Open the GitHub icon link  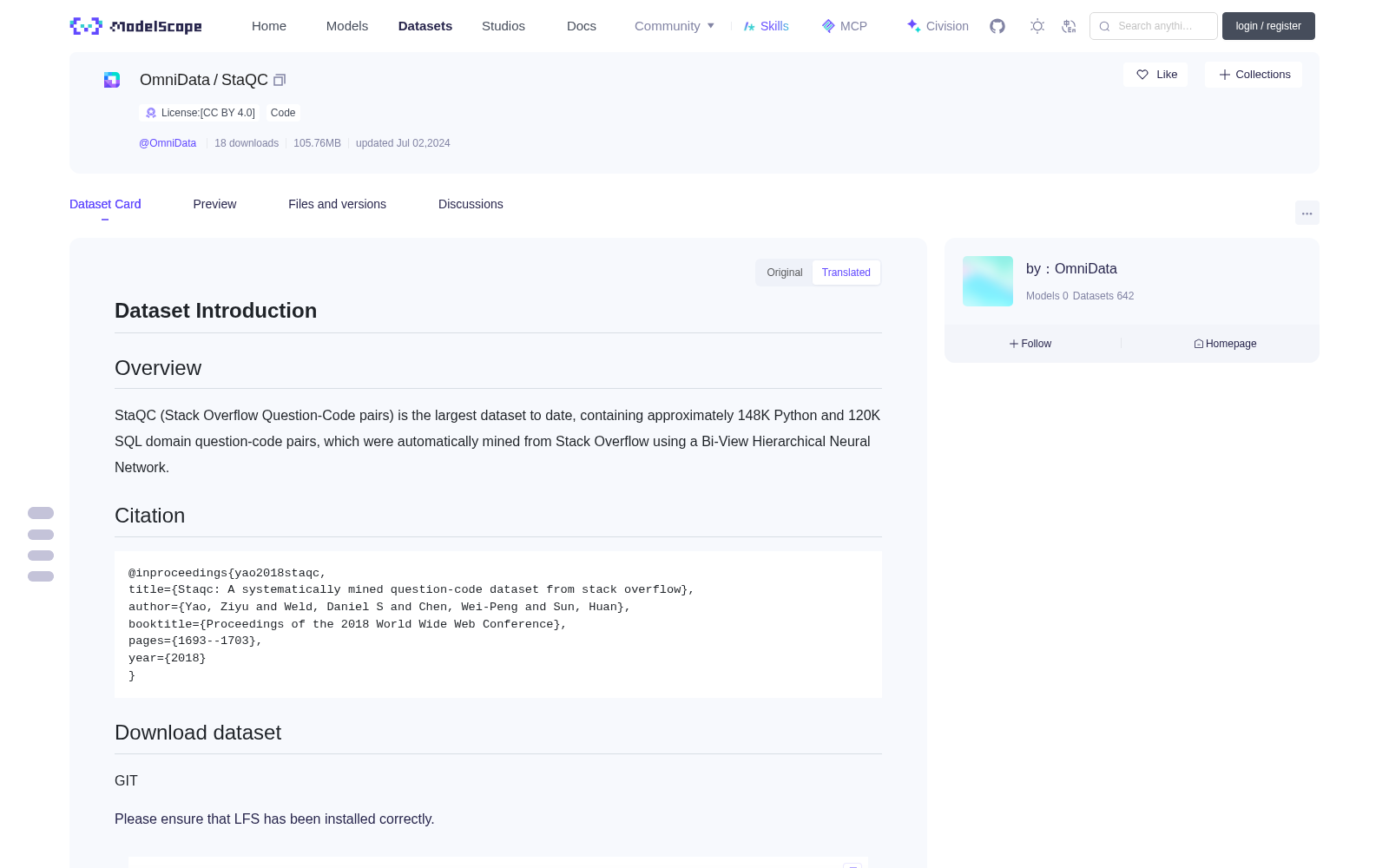(997, 26)
